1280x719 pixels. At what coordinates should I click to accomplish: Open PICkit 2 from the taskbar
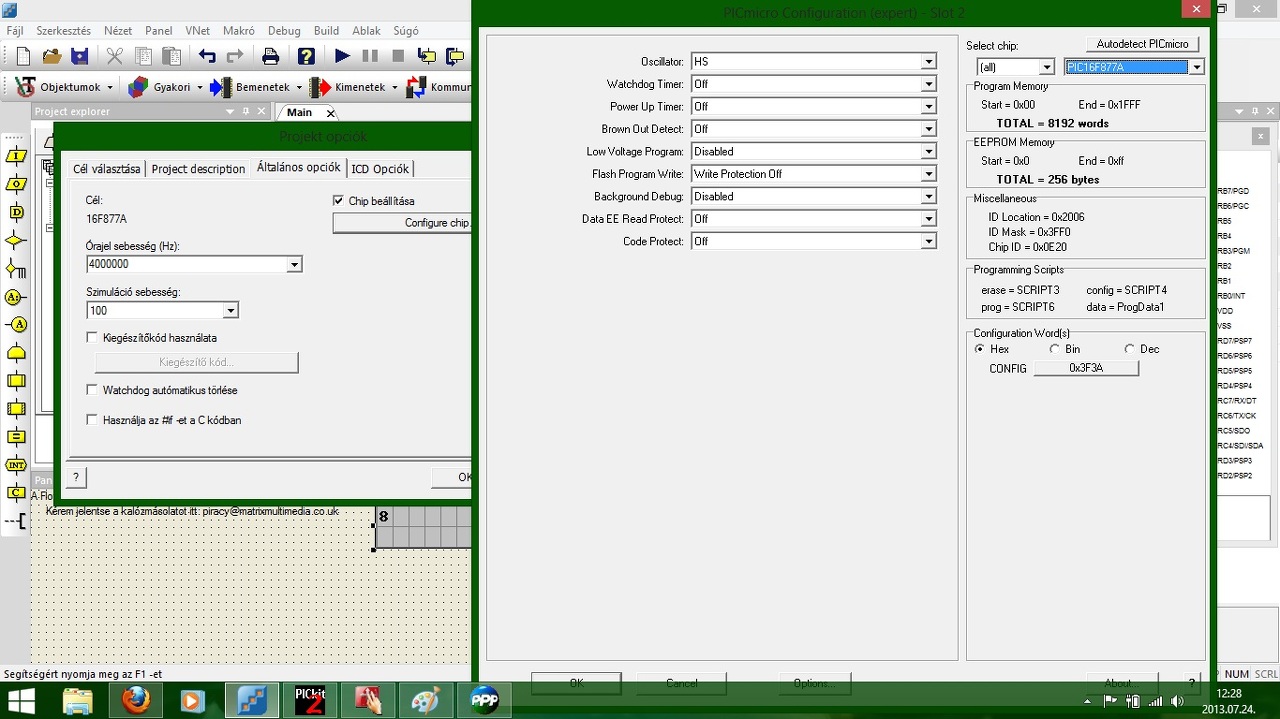[309, 701]
